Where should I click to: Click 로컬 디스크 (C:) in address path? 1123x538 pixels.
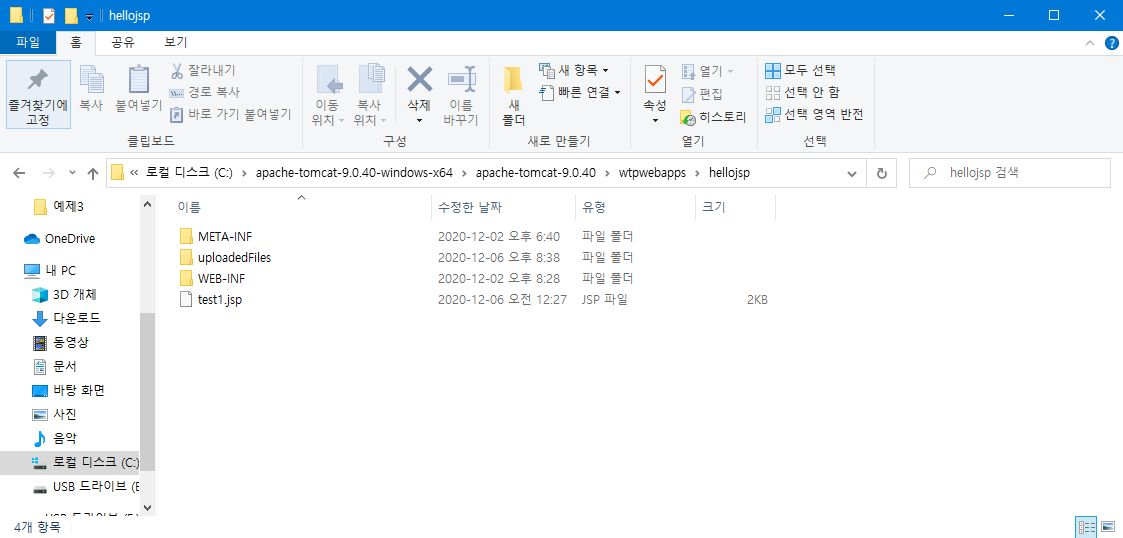(190, 173)
